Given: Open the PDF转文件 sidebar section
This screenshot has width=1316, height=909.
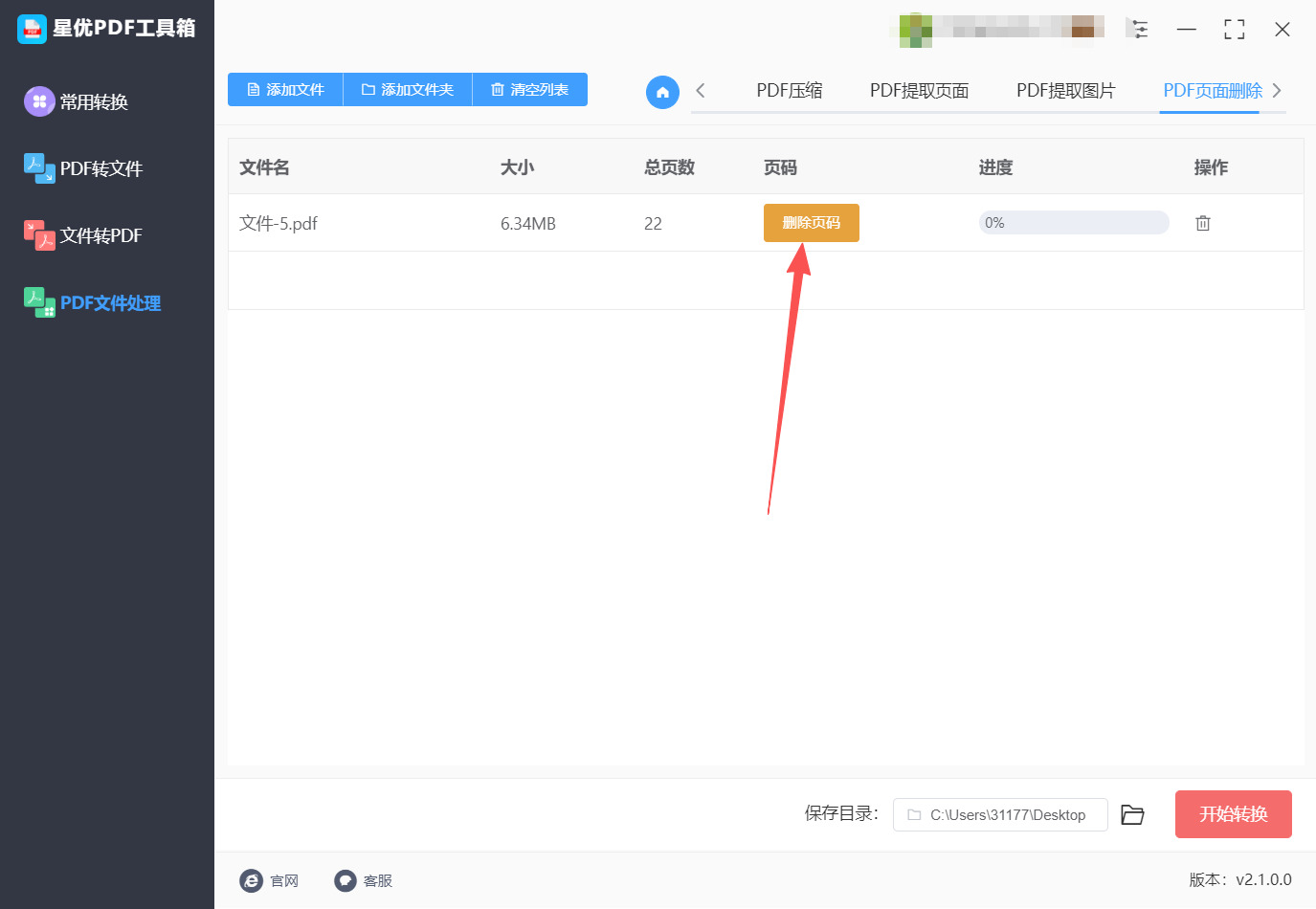Looking at the screenshot, I should tap(83, 168).
